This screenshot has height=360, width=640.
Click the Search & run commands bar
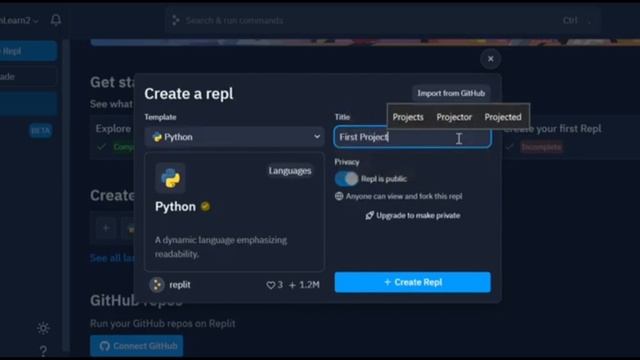[x=383, y=20]
